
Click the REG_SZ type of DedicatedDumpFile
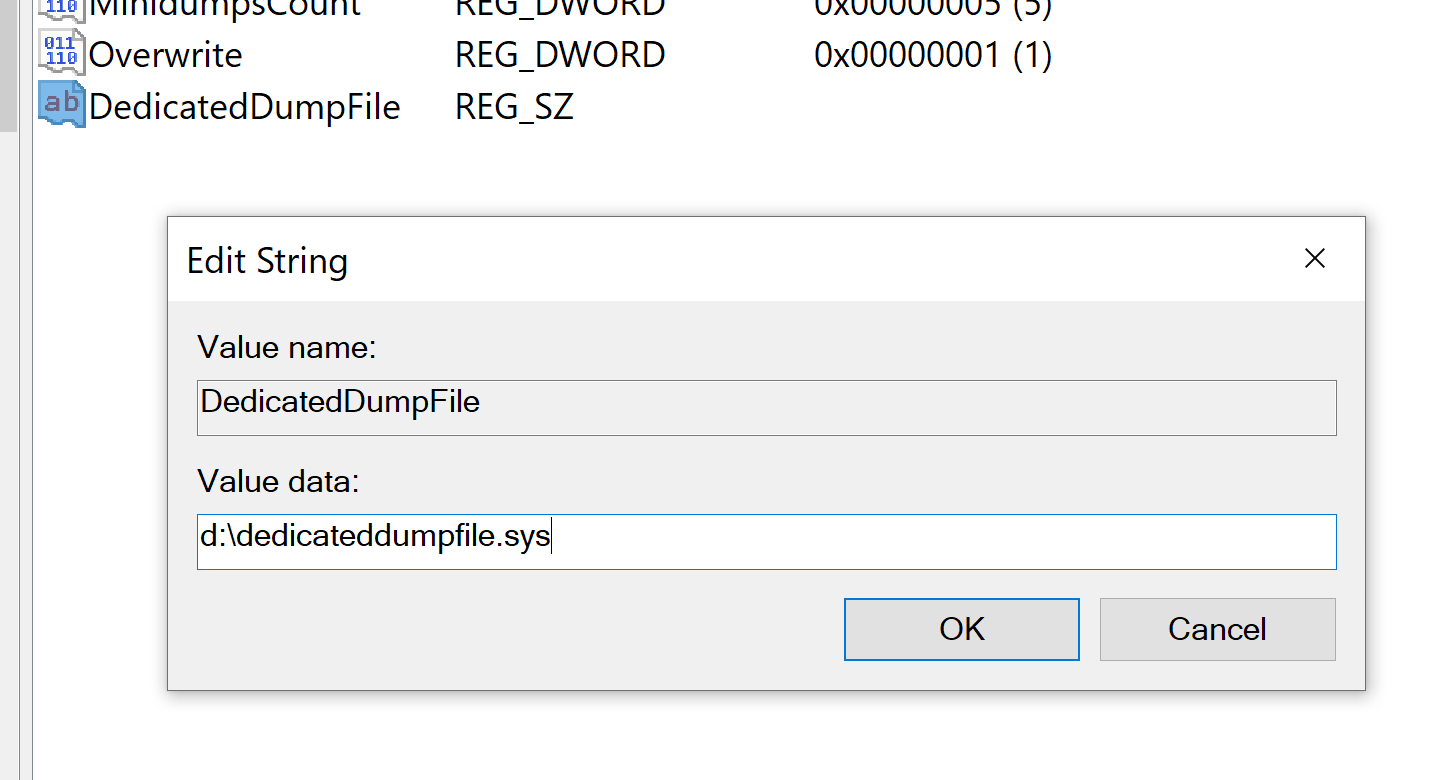pos(514,107)
